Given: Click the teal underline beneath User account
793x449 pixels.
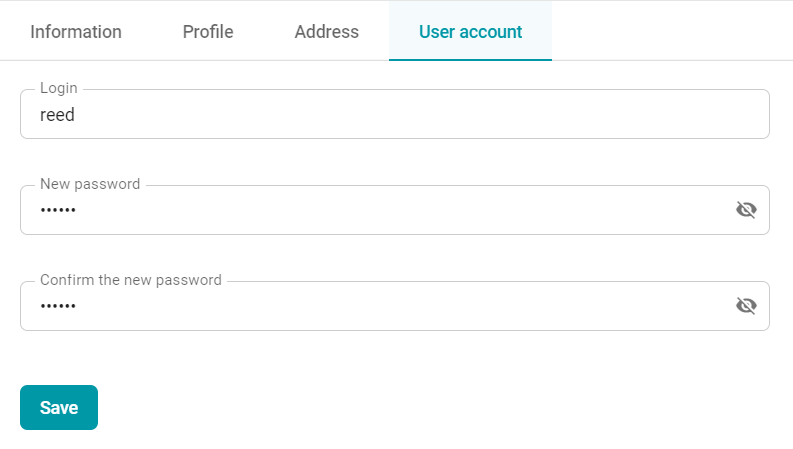Looking at the screenshot, I should pos(470,60).
